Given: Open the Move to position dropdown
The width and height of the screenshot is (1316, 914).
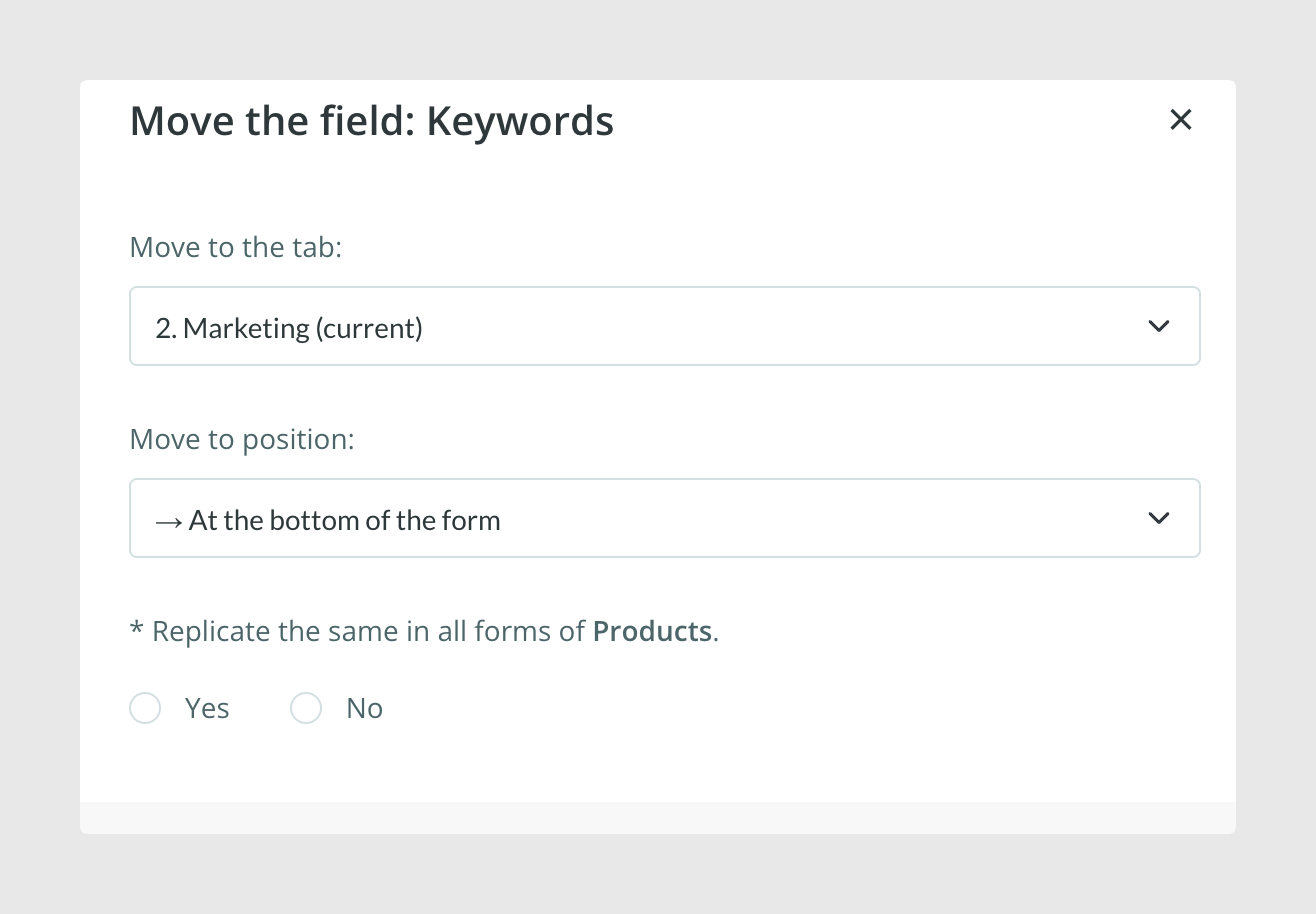Looking at the screenshot, I should 665,518.
